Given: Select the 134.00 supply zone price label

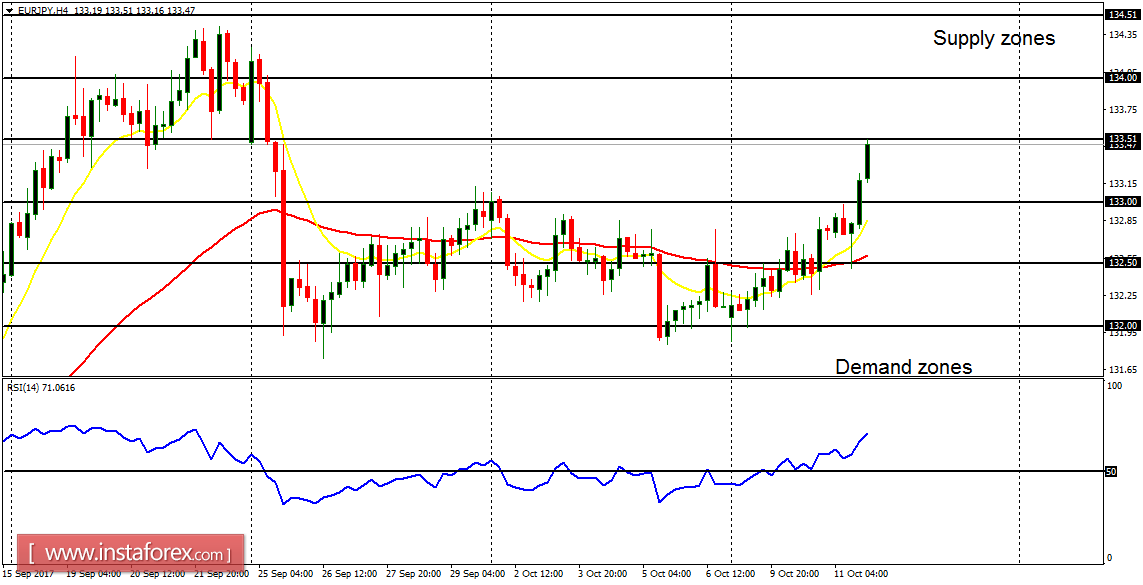Looking at the screenshot, I should [1120, 78].
